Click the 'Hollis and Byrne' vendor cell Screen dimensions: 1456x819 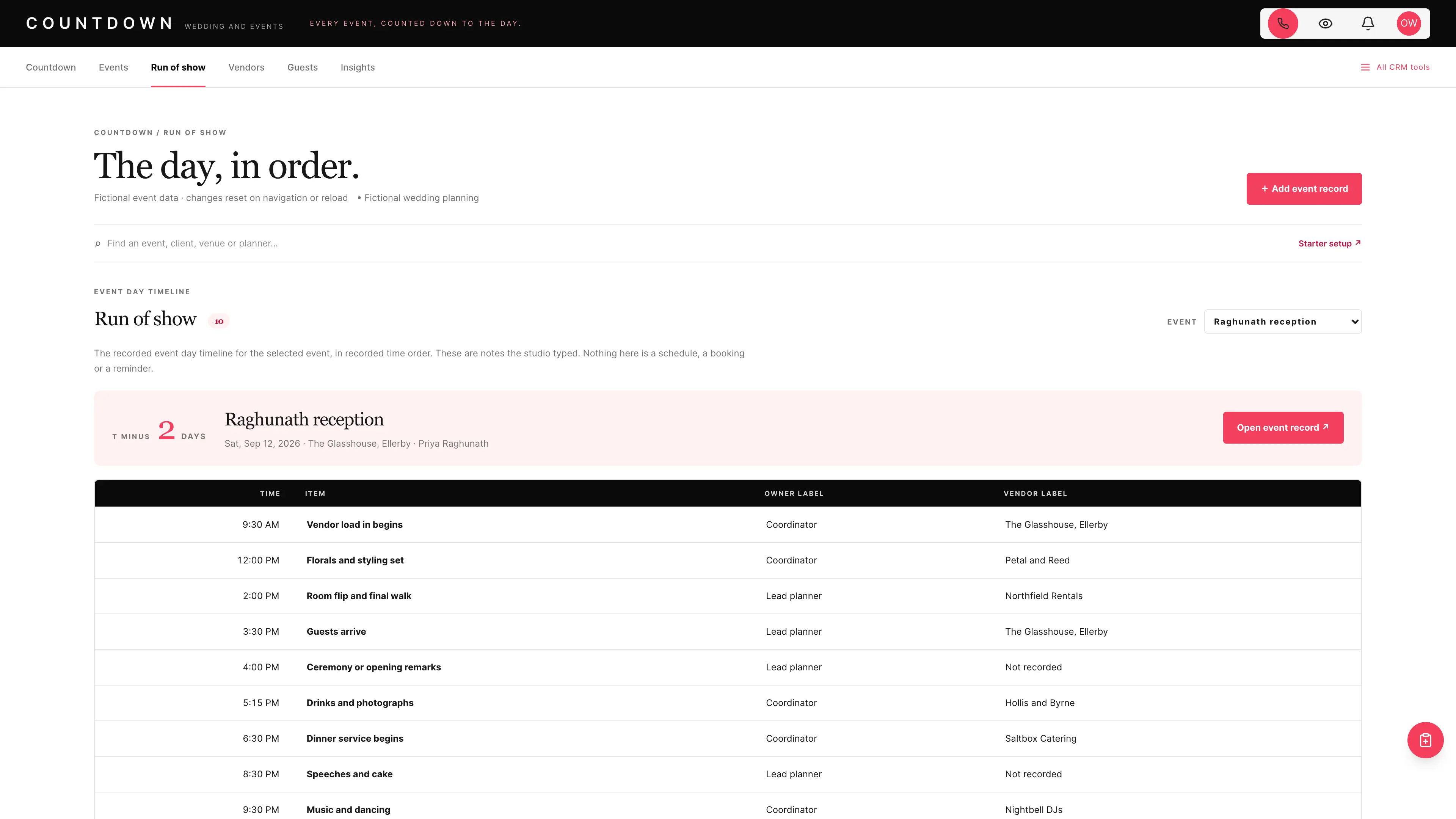pos(1039,703)
